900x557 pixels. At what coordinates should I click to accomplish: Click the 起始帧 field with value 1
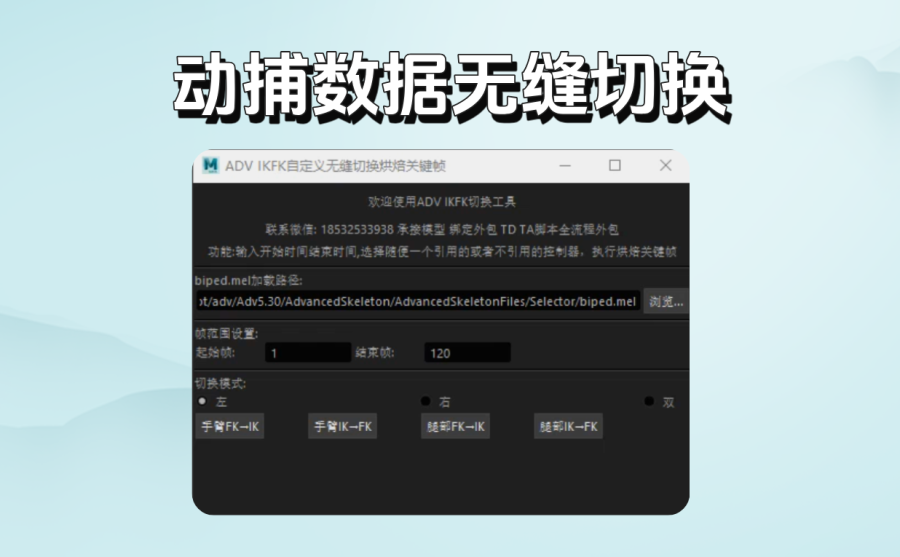pyautogui.click(x=308, y=353)
